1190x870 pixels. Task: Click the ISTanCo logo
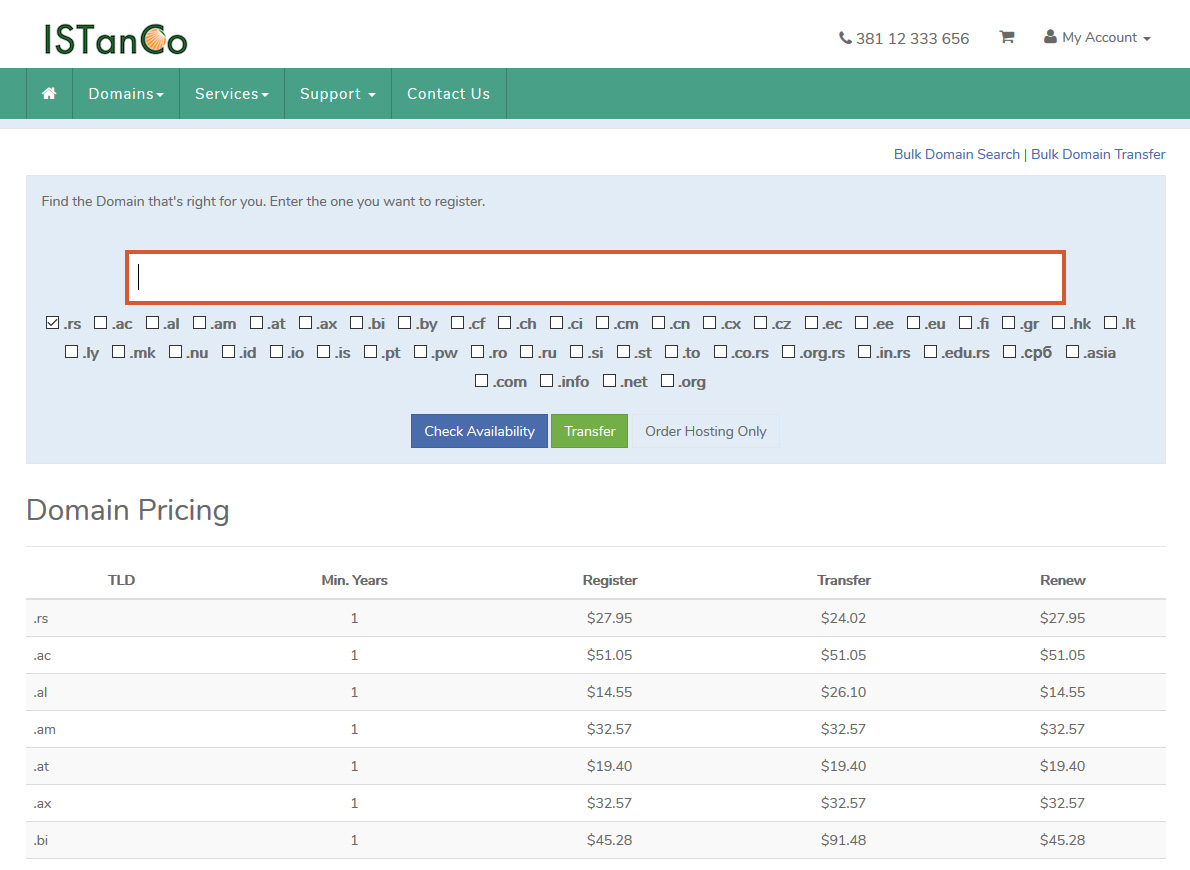[x=115, y=40]
